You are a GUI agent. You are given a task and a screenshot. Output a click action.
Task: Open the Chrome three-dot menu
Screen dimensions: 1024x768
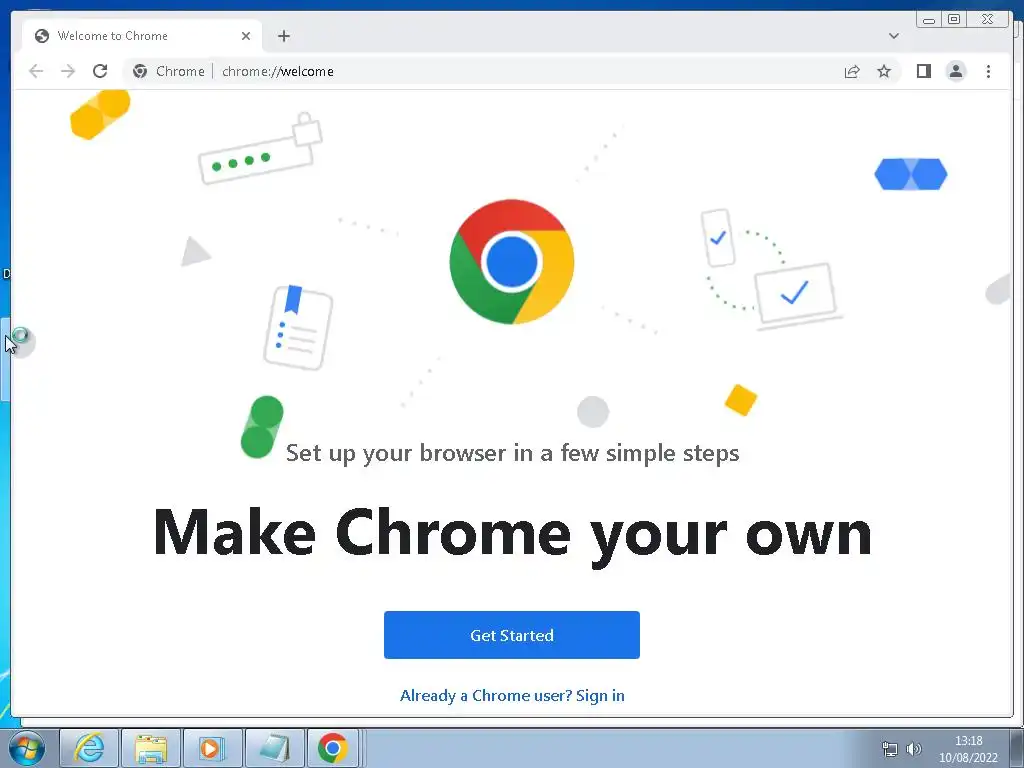pos(988,71)
